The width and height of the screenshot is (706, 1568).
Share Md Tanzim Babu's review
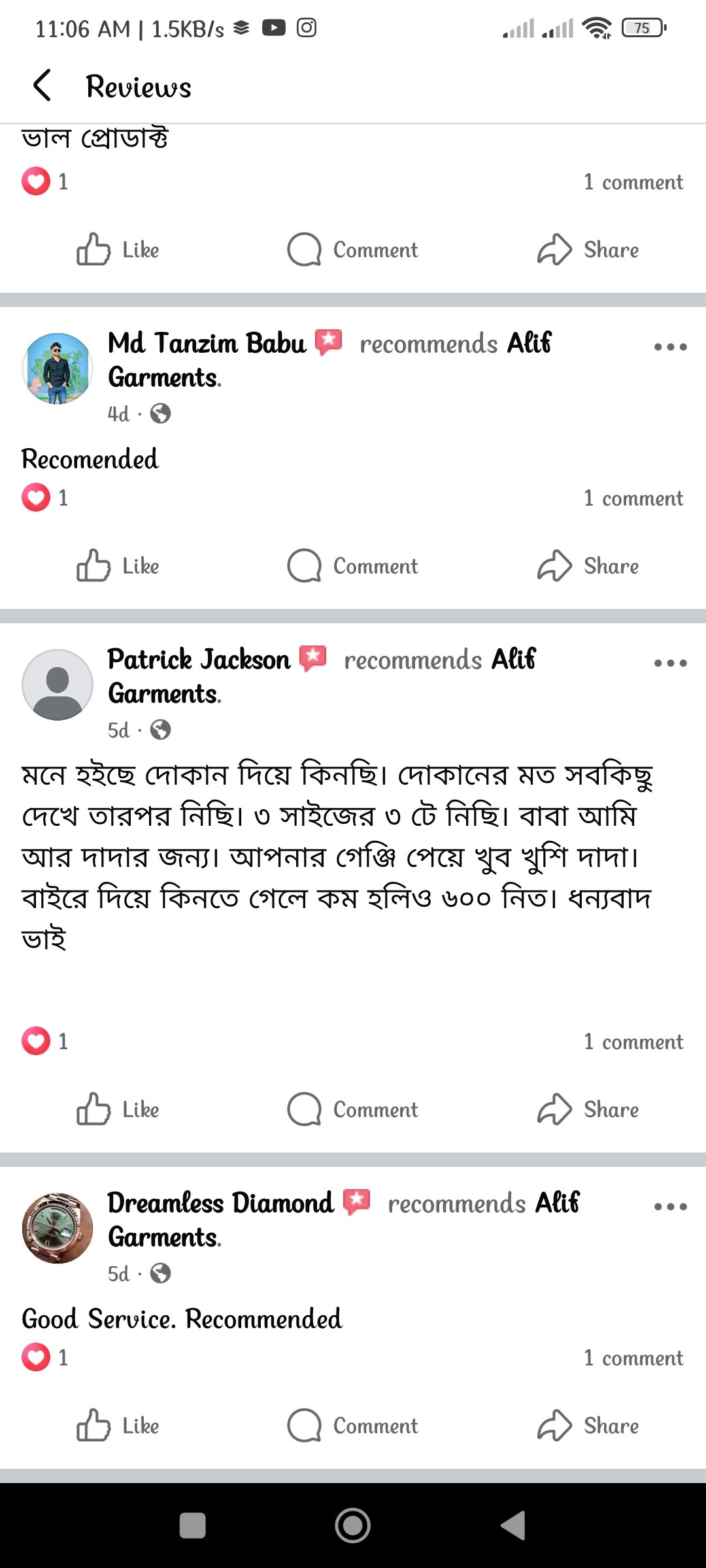(x=588, y=566)
